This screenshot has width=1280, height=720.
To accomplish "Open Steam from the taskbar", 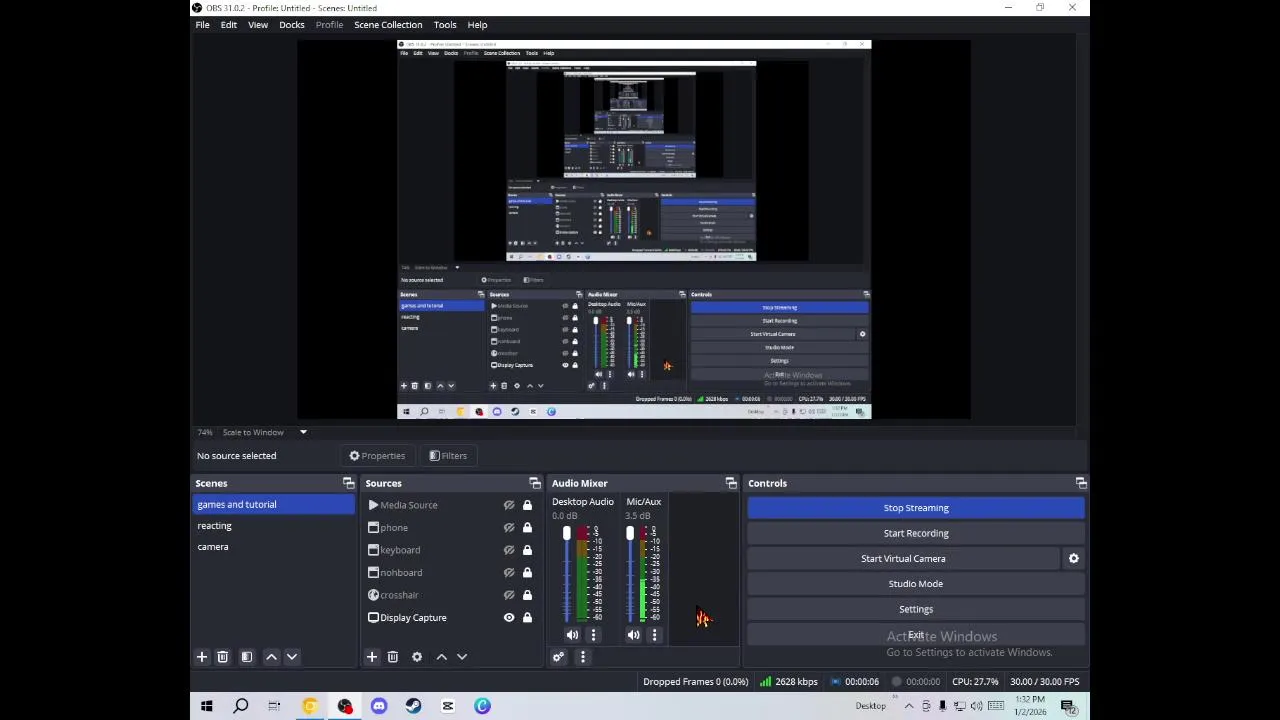I will [413, 706].
